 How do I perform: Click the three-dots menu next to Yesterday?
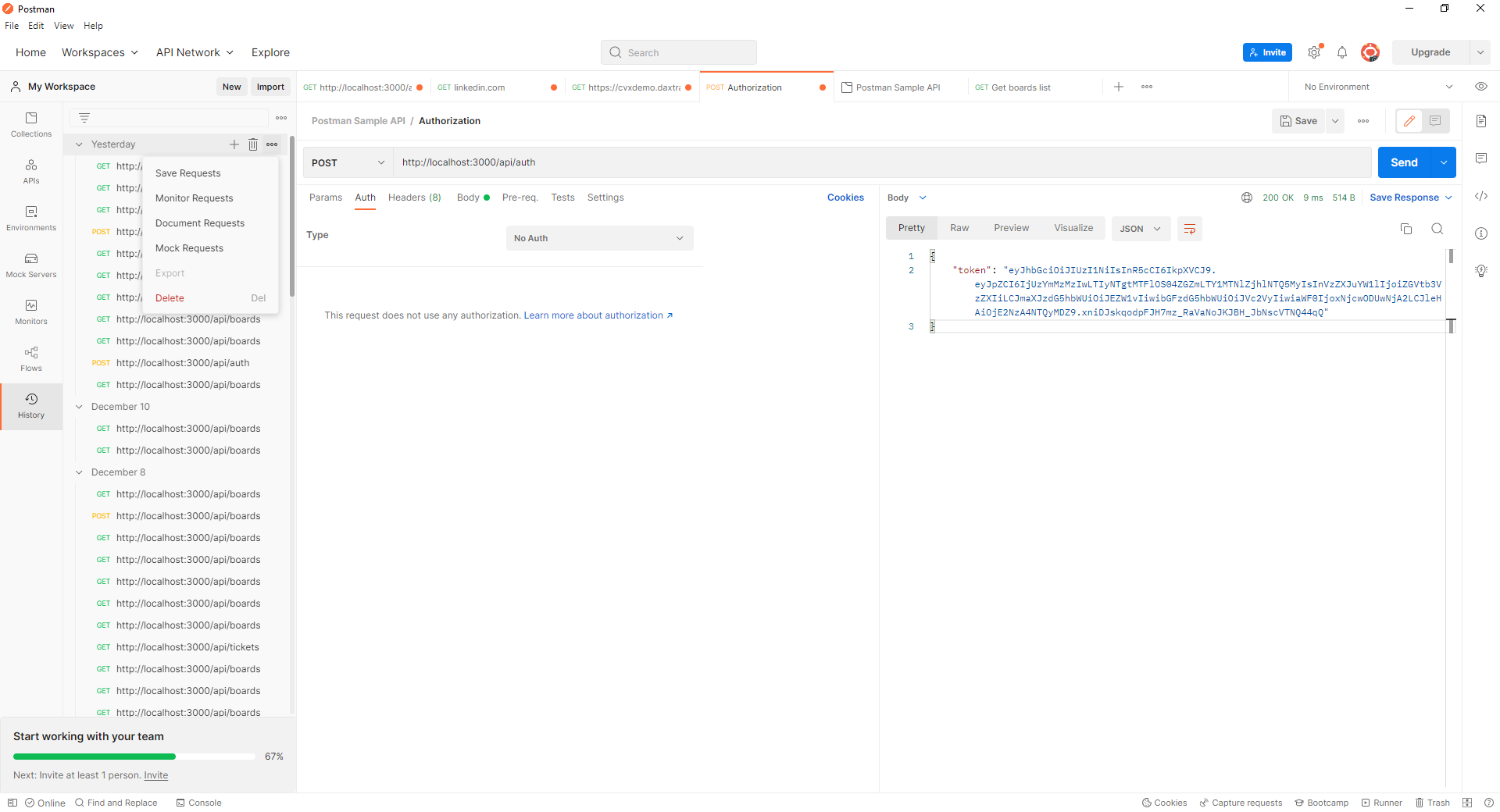pos(272,144)
